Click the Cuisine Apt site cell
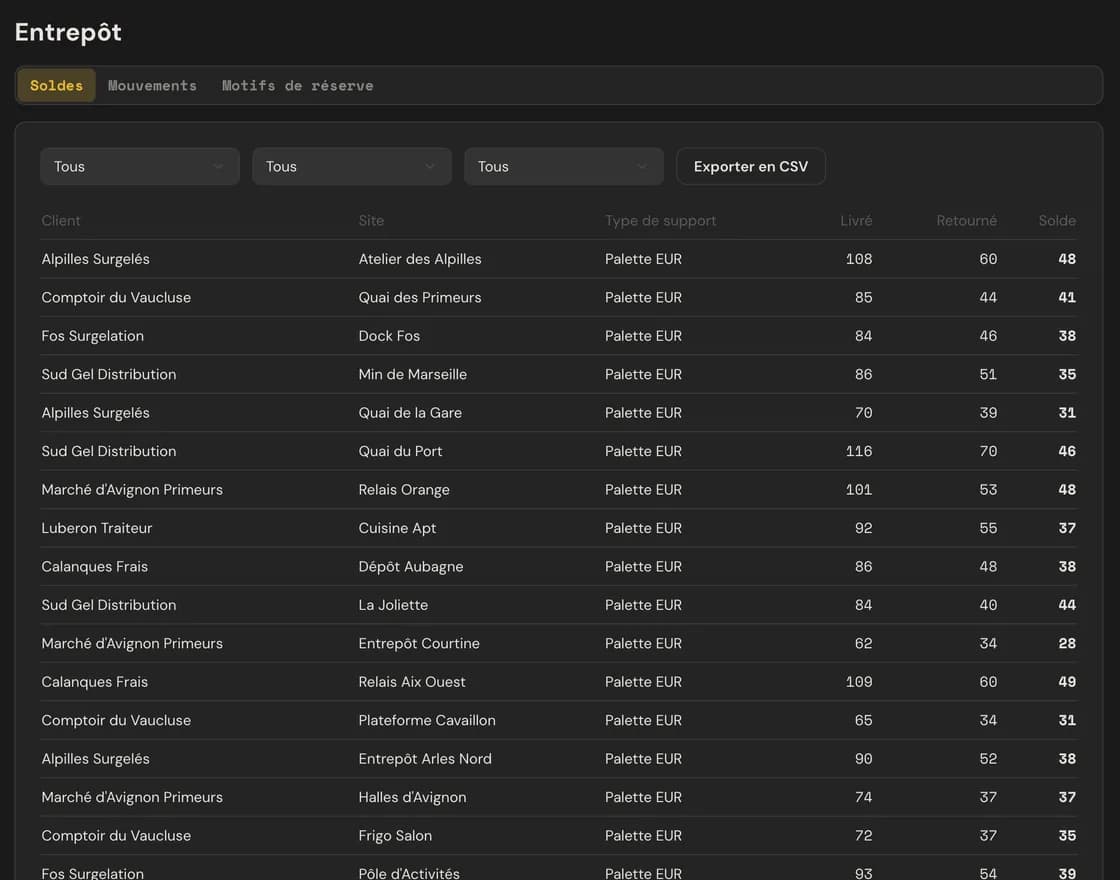The height and width of the screenshot is (880, 1120). [397, 529]
